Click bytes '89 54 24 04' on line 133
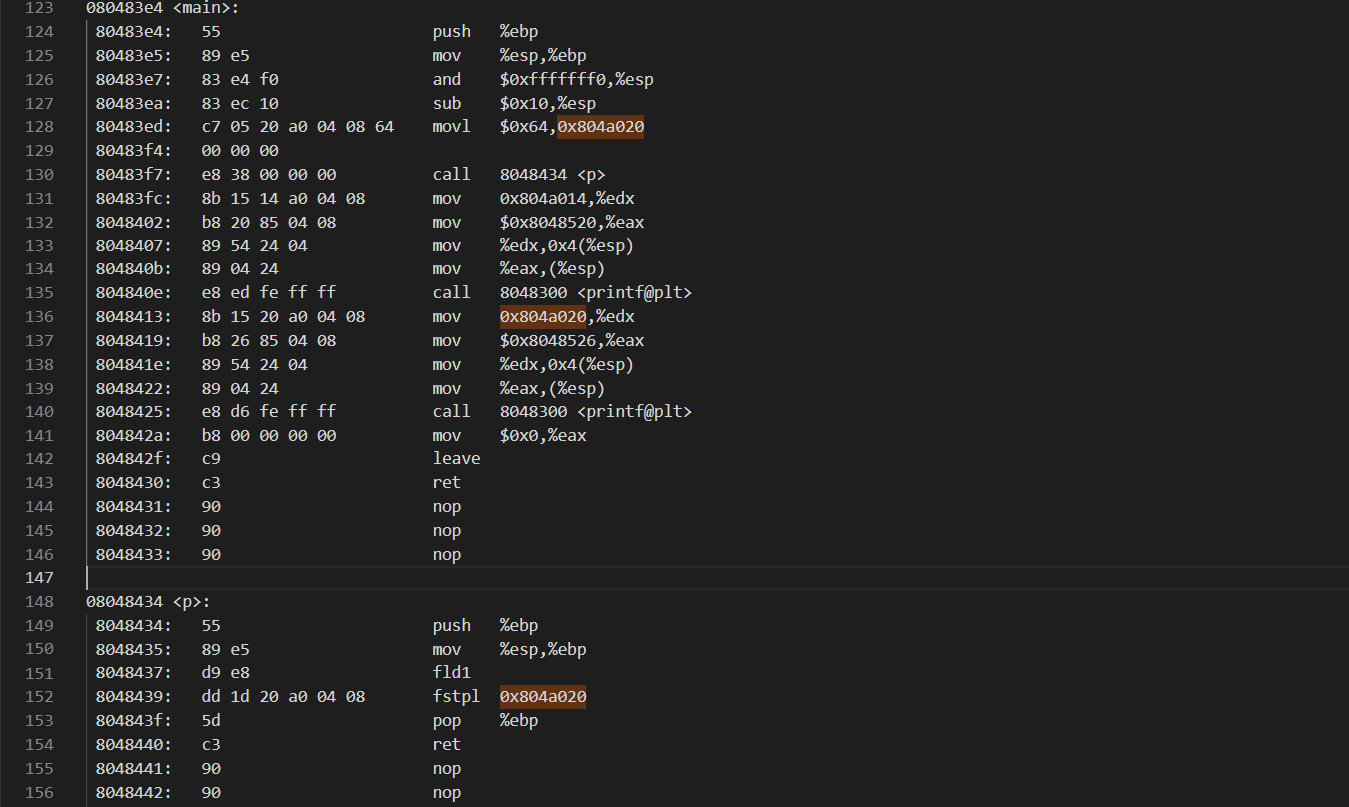1349x807 pixels. 254,246
